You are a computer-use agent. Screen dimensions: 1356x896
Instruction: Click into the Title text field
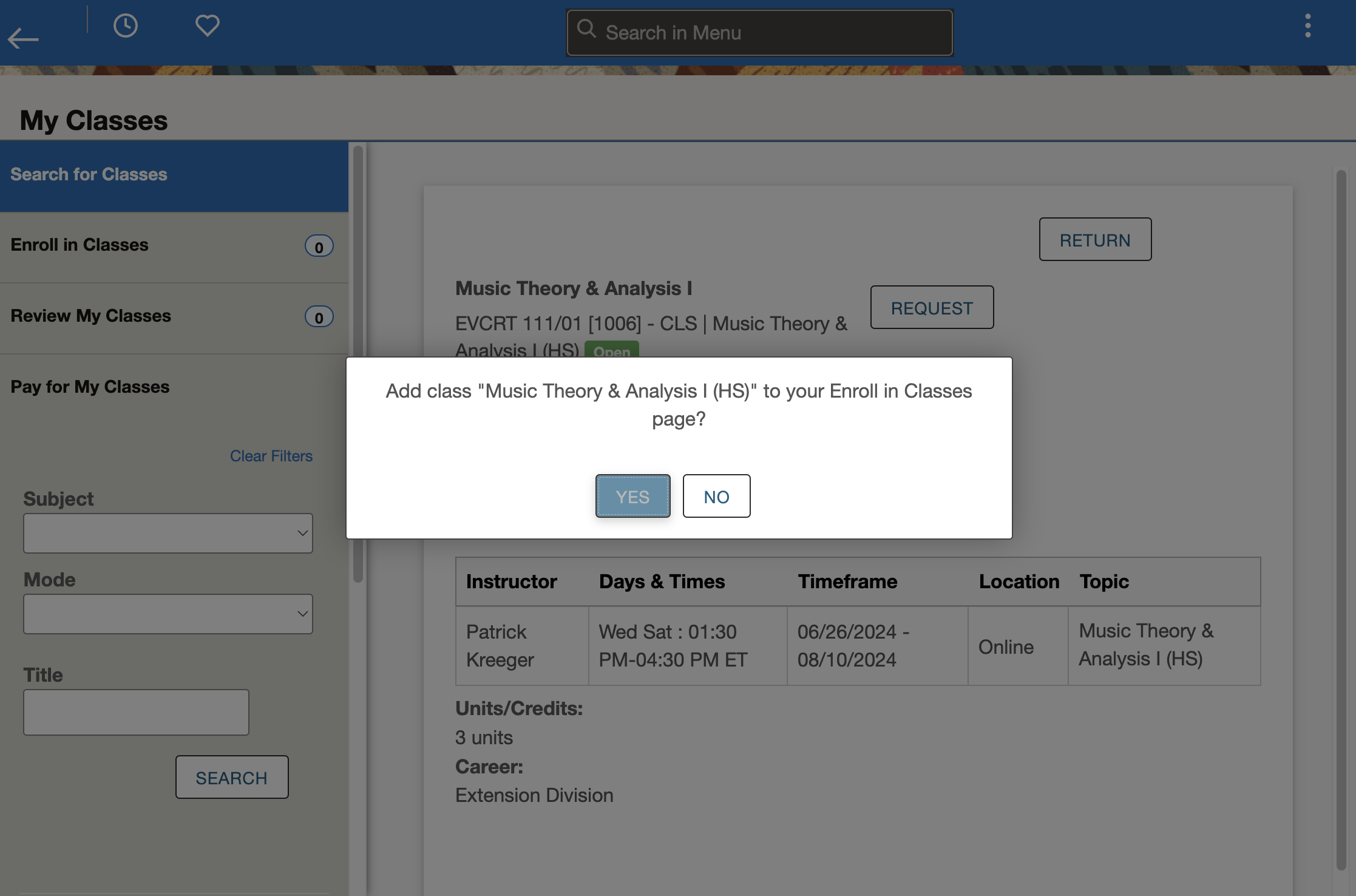click(x=136, y=712)
